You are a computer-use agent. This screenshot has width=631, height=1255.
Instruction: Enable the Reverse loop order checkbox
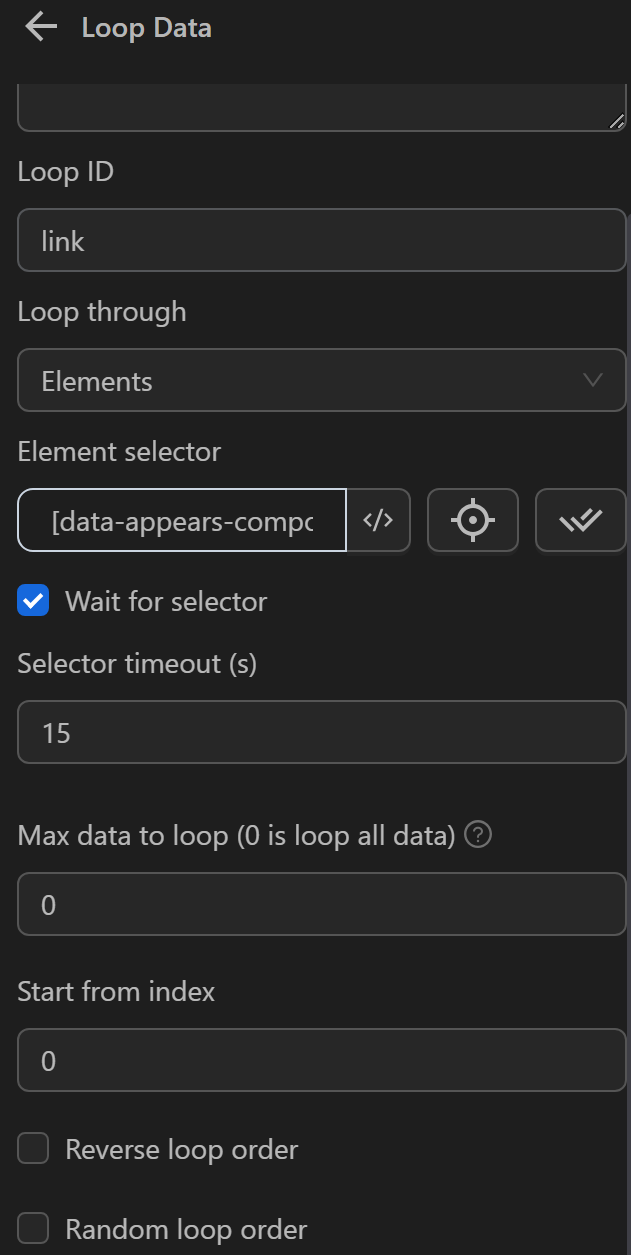34,1149
